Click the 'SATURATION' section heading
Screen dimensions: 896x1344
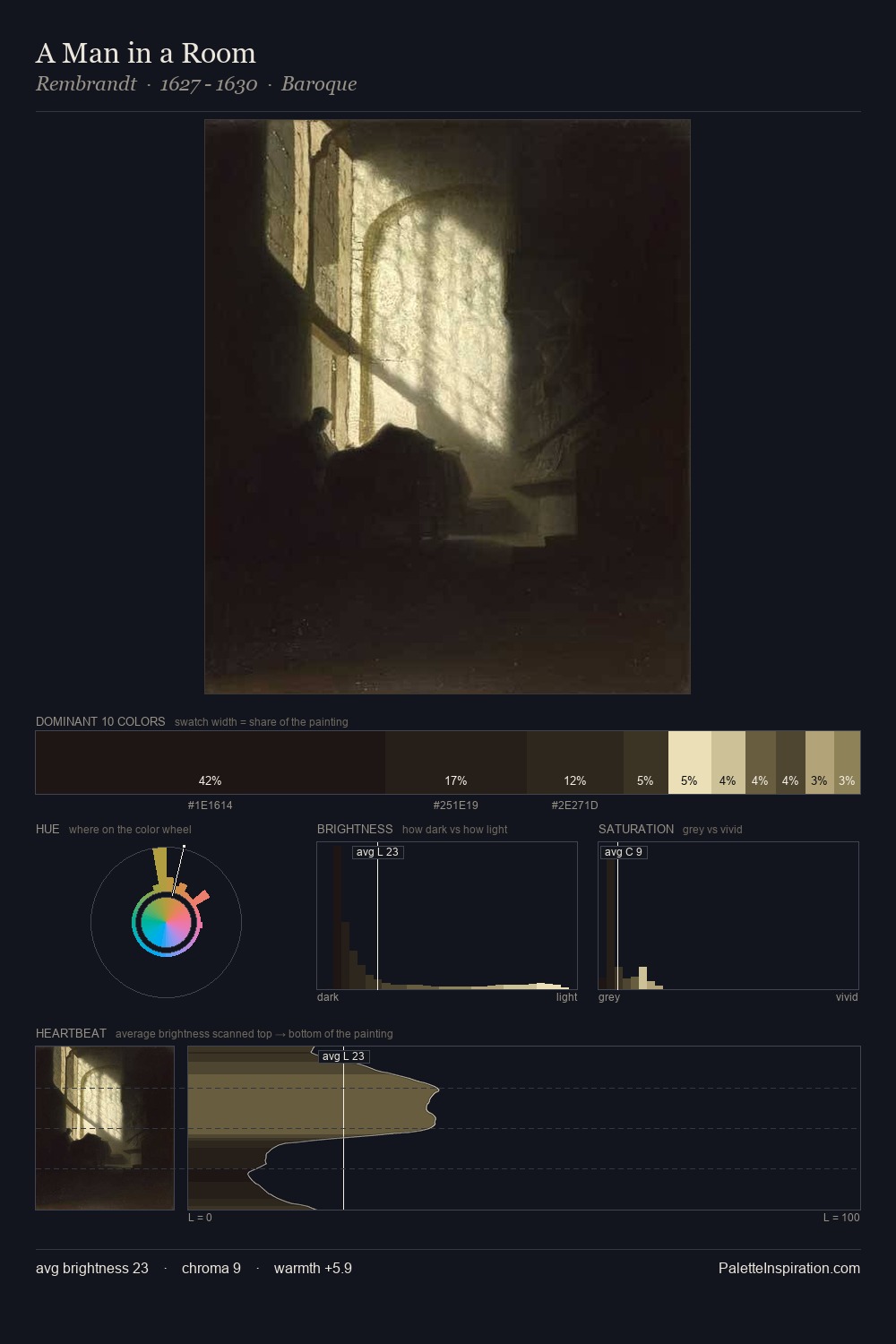click(636, 829)
